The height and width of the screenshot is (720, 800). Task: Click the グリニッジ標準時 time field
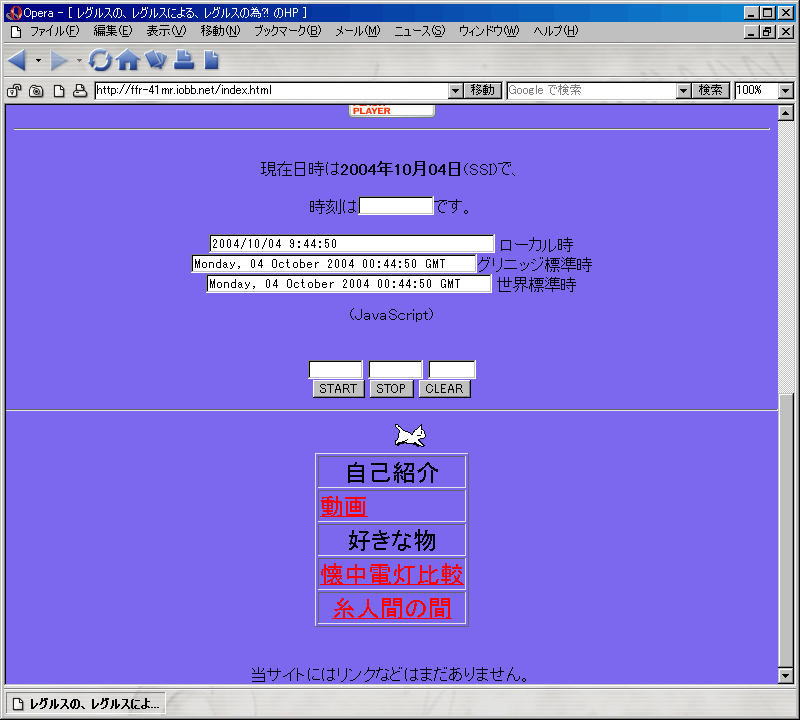click(334, 263)
